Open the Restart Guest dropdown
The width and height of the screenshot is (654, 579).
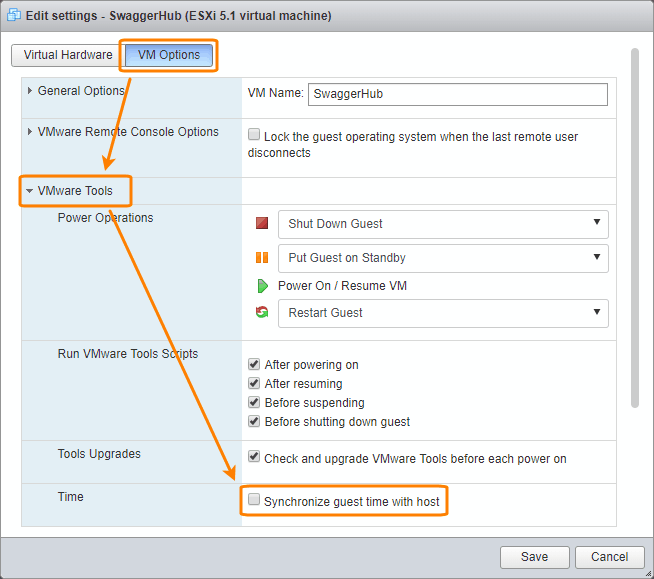pyautogui.click(x=443, y=313)
